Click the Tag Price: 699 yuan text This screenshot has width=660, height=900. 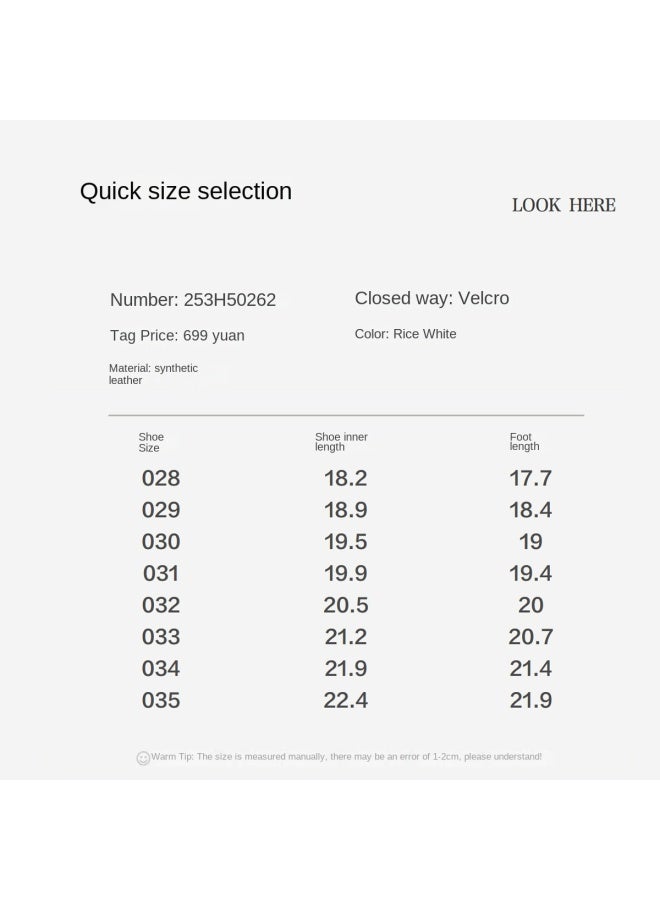pos(177,335)
